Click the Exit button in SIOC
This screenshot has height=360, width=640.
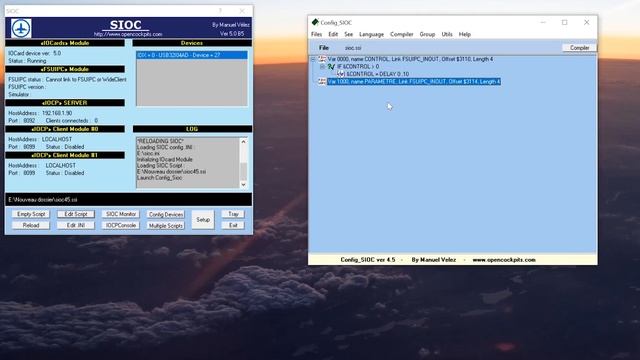pyautogui.click(x=233, y=225)
